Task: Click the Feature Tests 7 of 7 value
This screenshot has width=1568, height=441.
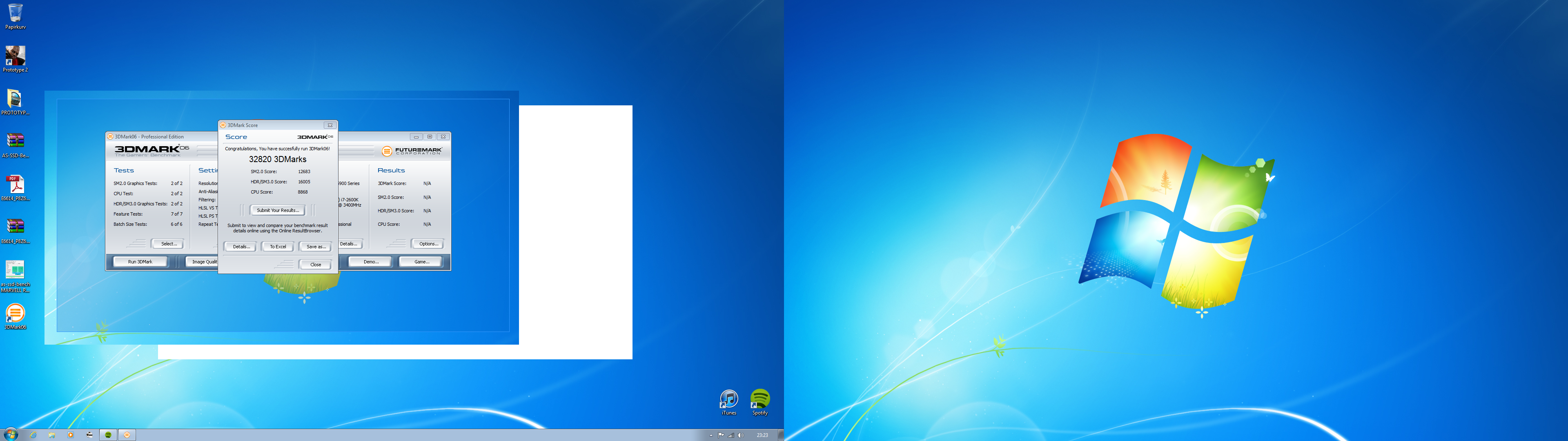Action: point(176,214)
